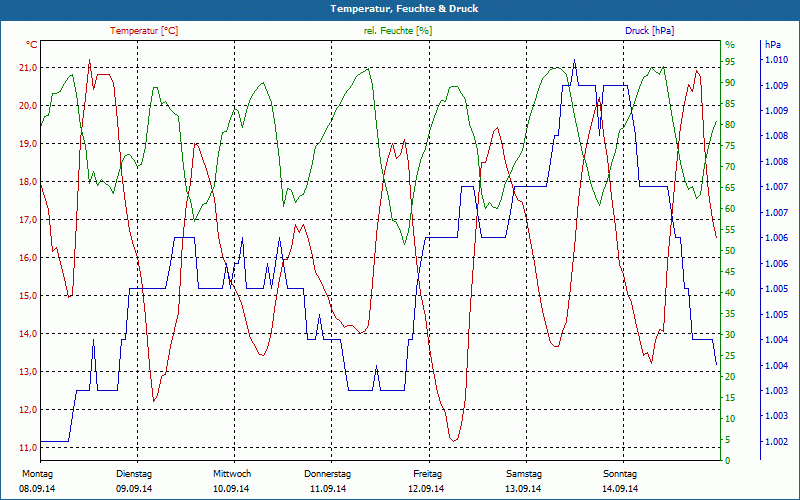
Task: Click the 'Samstag' day label
Action: pyautogui.click(x=524, y=474)
